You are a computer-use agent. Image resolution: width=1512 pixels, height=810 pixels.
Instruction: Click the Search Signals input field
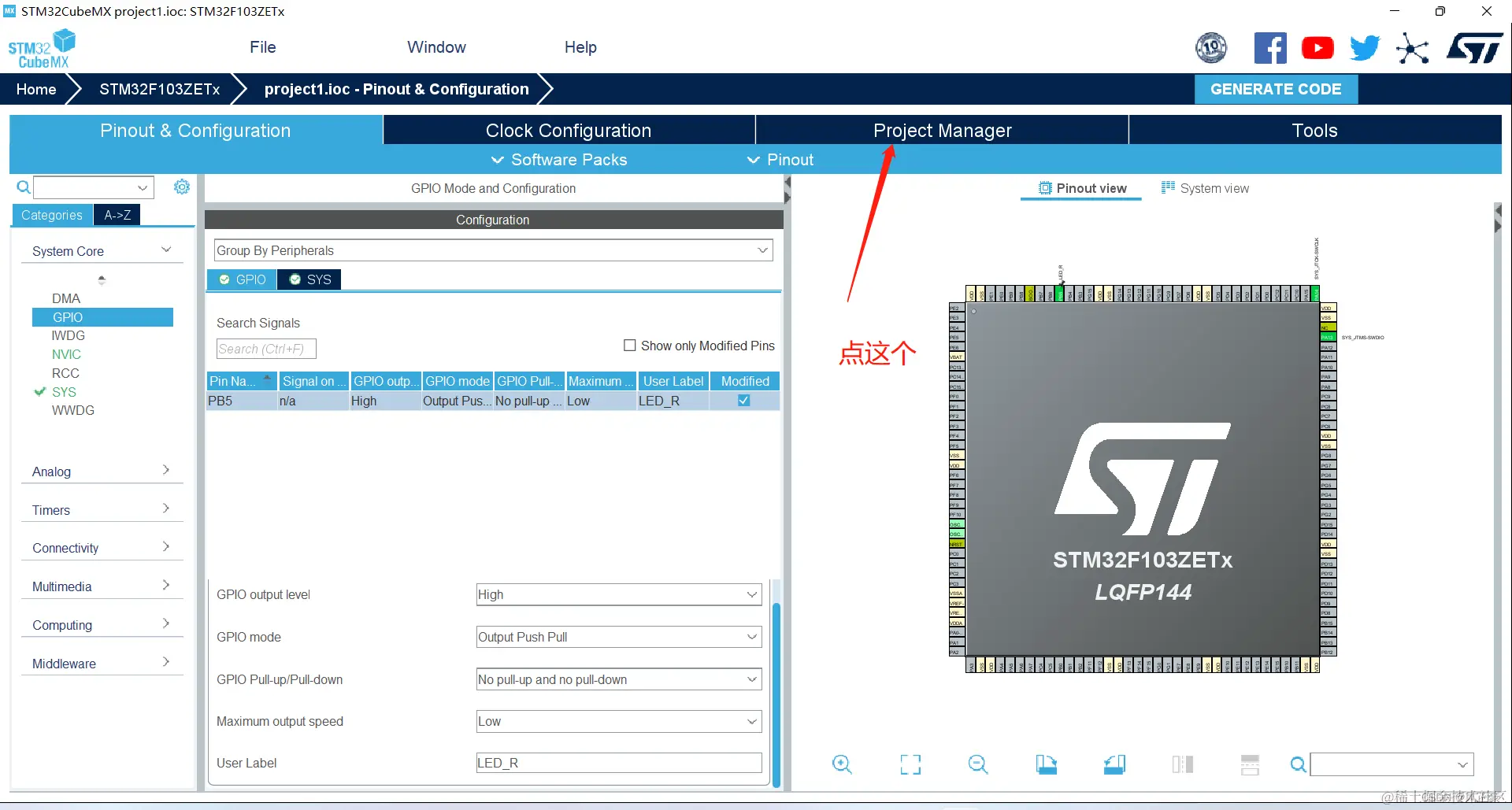click(266, 349)
